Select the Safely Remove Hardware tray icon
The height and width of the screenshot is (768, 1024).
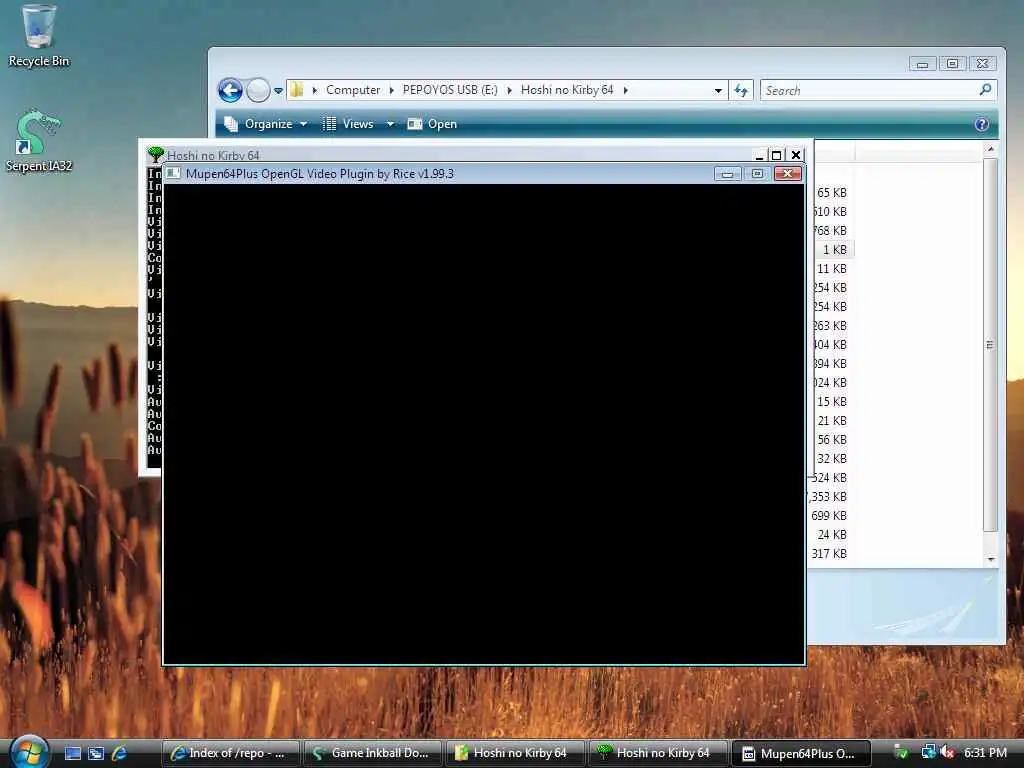[x=902, y=752]
